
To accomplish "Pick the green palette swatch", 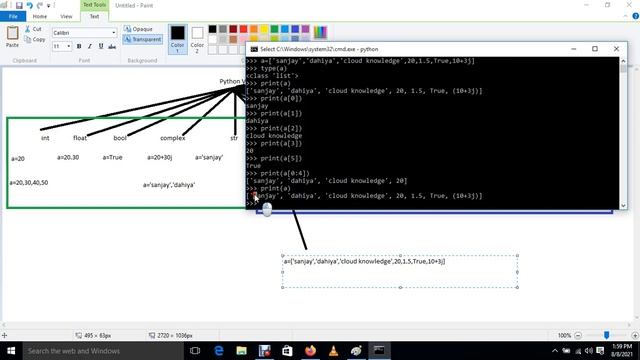I will [x=275, y=29].
